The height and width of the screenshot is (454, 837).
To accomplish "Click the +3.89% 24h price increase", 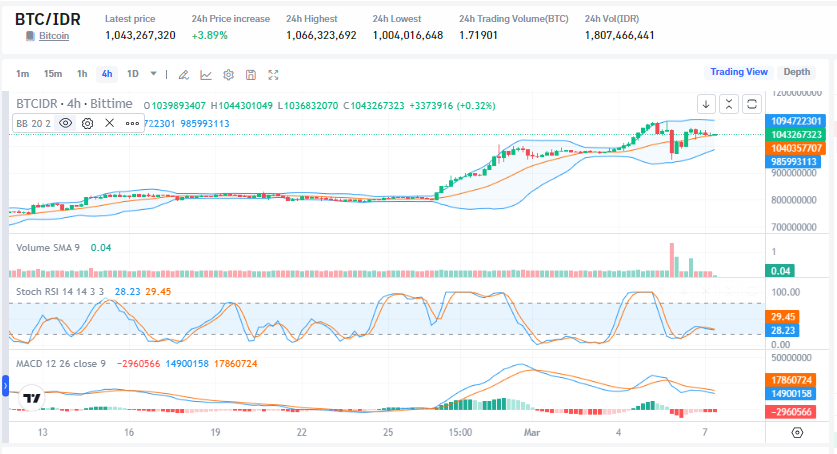I will pyautogui.click(x=210, y=35).
